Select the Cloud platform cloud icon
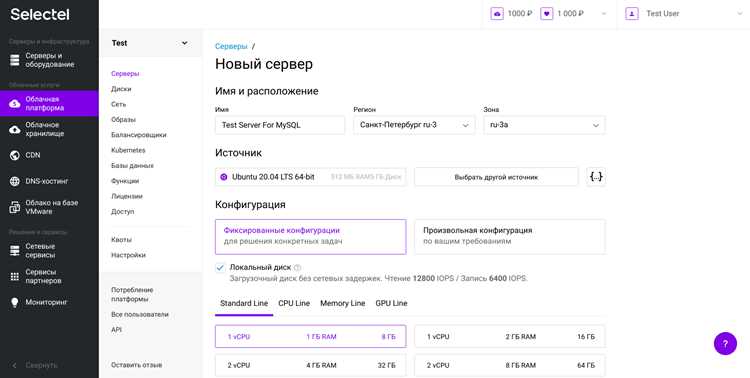Screen dimensions: 750x378 [15, 103]
